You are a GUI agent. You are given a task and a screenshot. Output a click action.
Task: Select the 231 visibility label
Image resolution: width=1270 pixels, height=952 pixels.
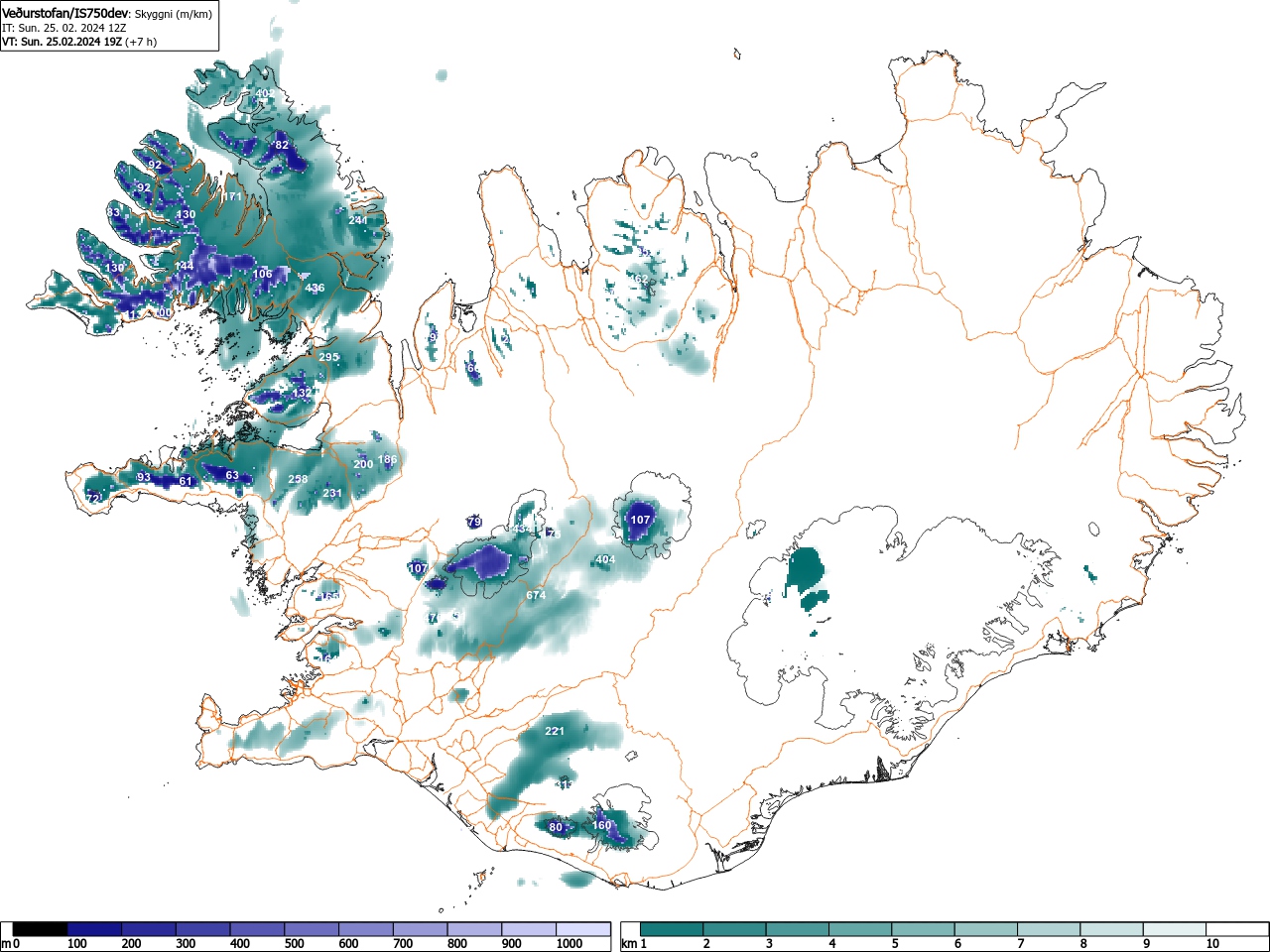[332, 493]
